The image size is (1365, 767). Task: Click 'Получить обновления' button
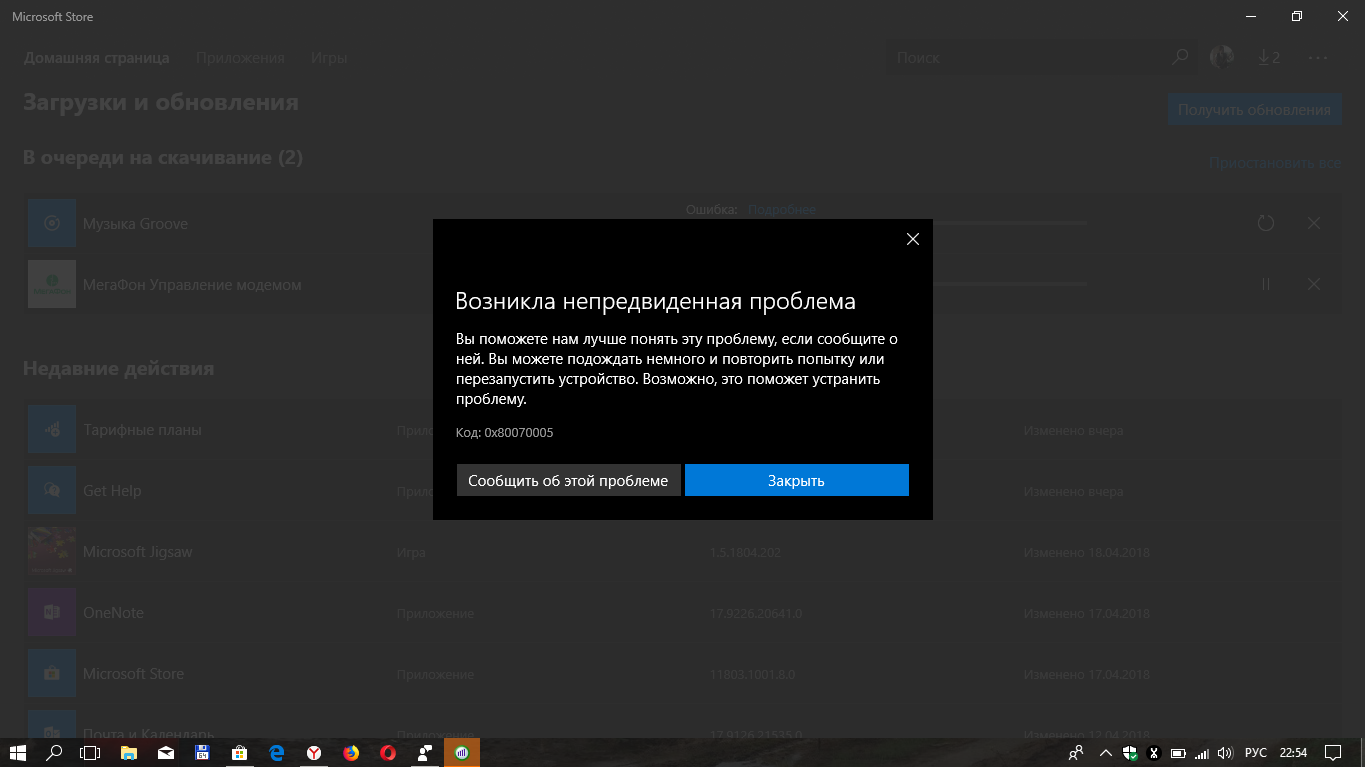[x=1254, y=110]
